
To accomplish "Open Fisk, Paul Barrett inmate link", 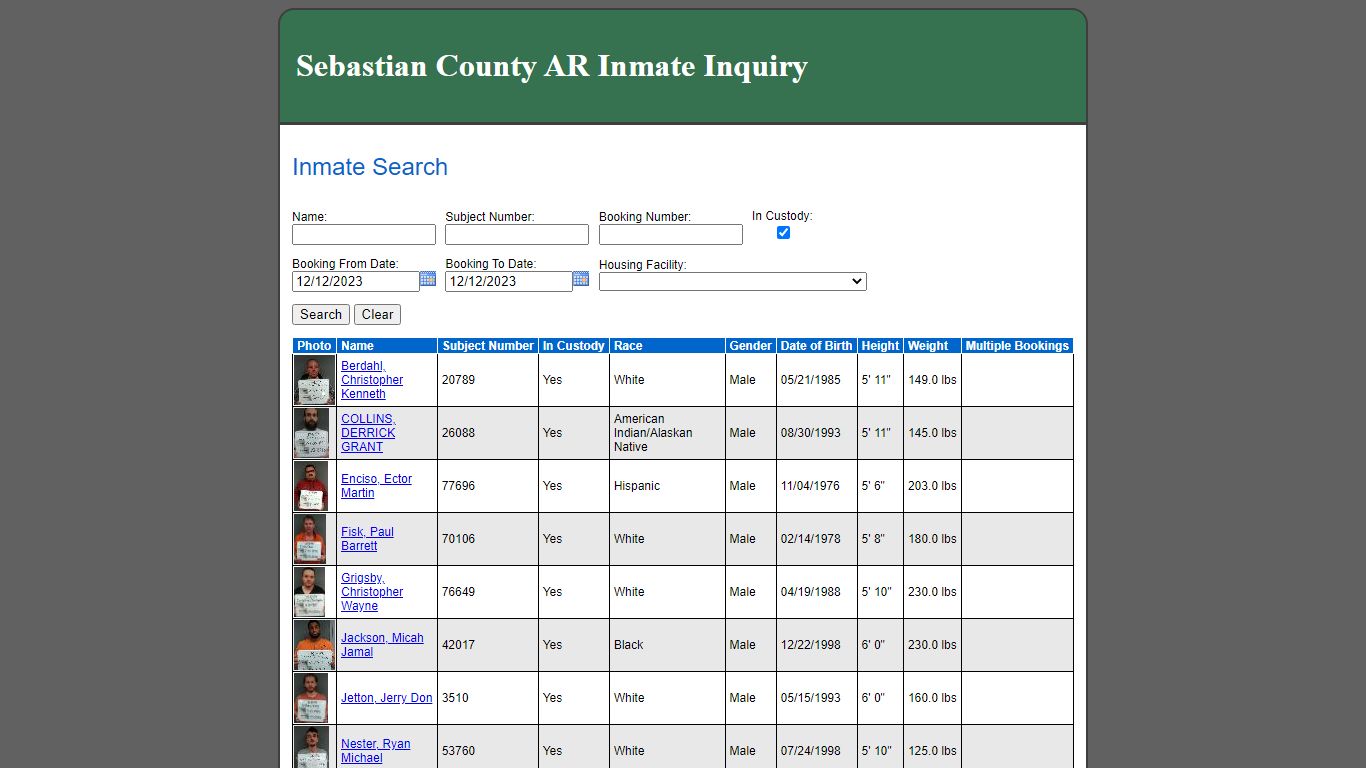I will coord(367,539).
